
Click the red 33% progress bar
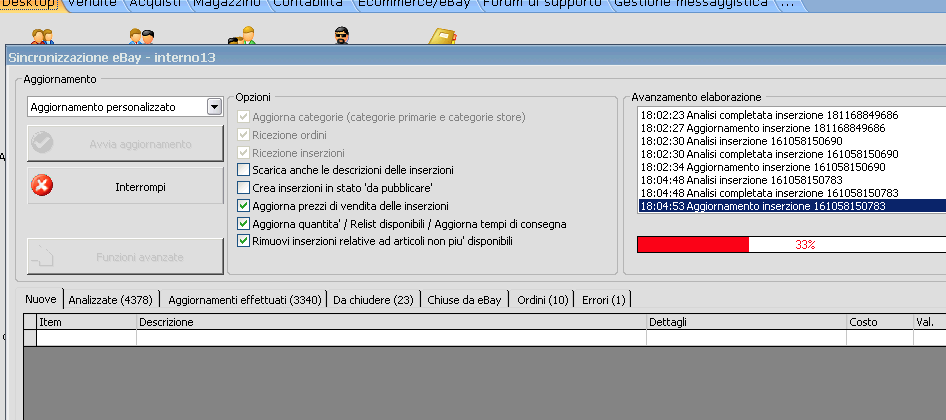[792, 244]
